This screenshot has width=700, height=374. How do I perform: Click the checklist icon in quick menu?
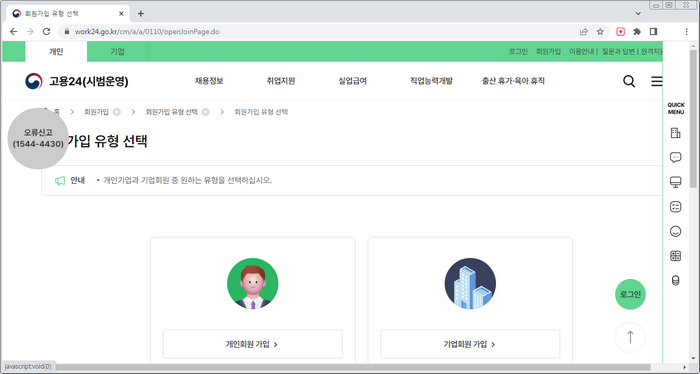[675, 206]
